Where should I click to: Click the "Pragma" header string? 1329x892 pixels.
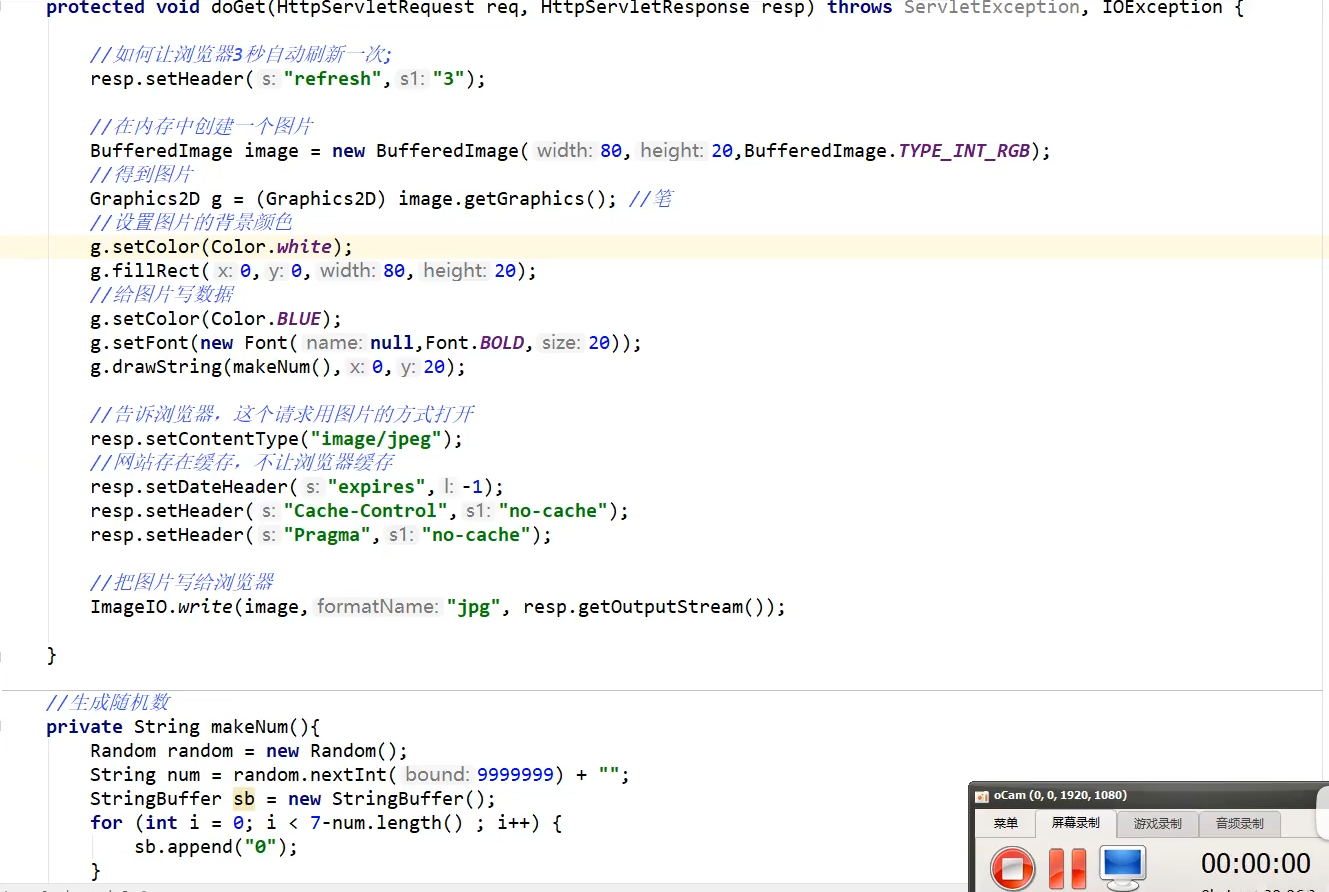point(328,535)
